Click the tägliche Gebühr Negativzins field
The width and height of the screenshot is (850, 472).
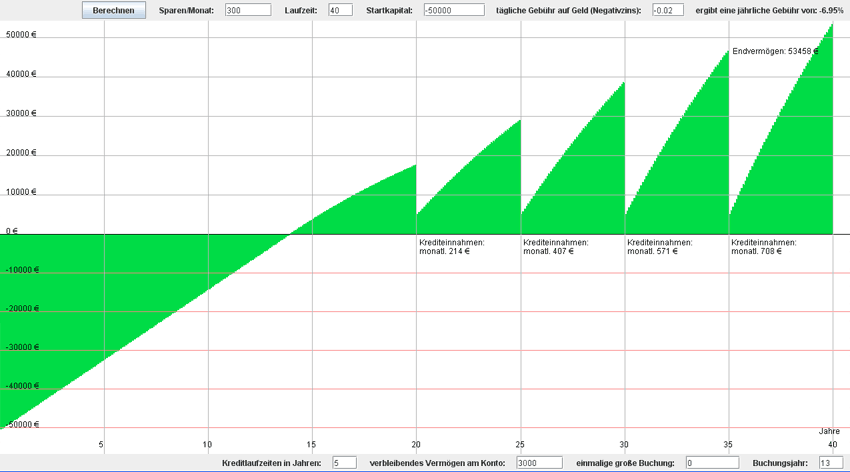click(x=667, y=10)
